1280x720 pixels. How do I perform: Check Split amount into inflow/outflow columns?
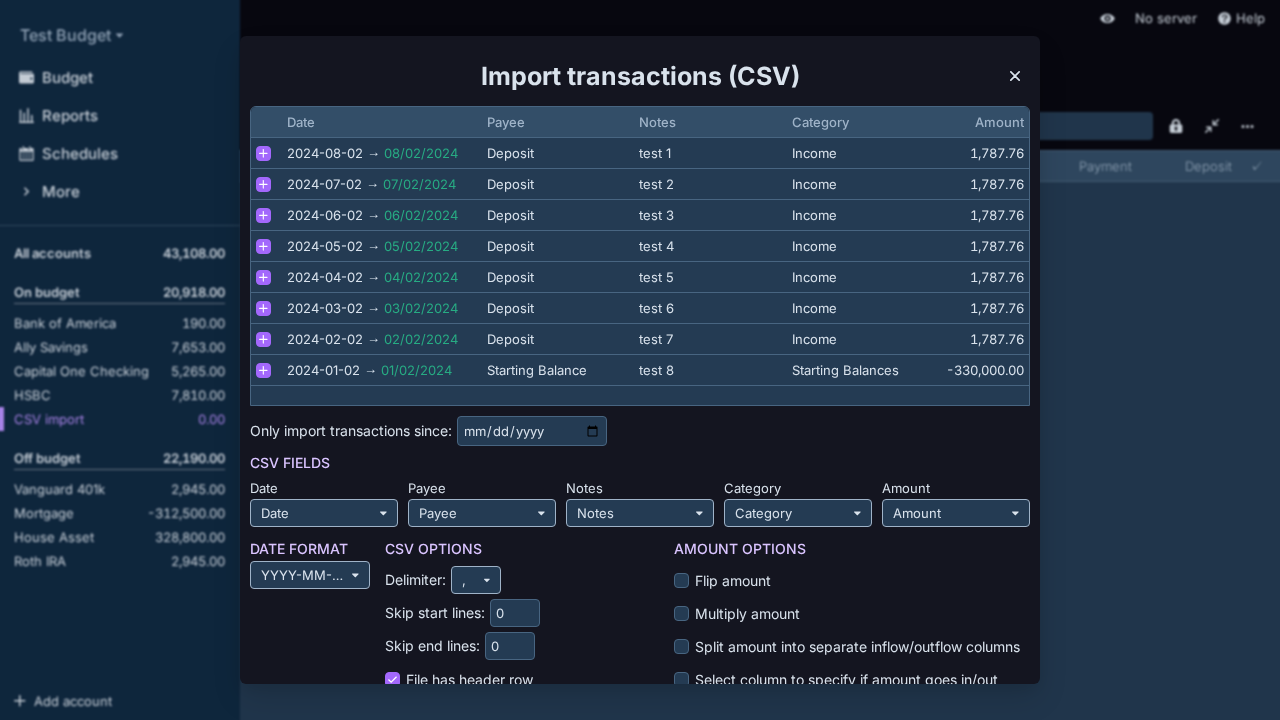click(682, 647)
